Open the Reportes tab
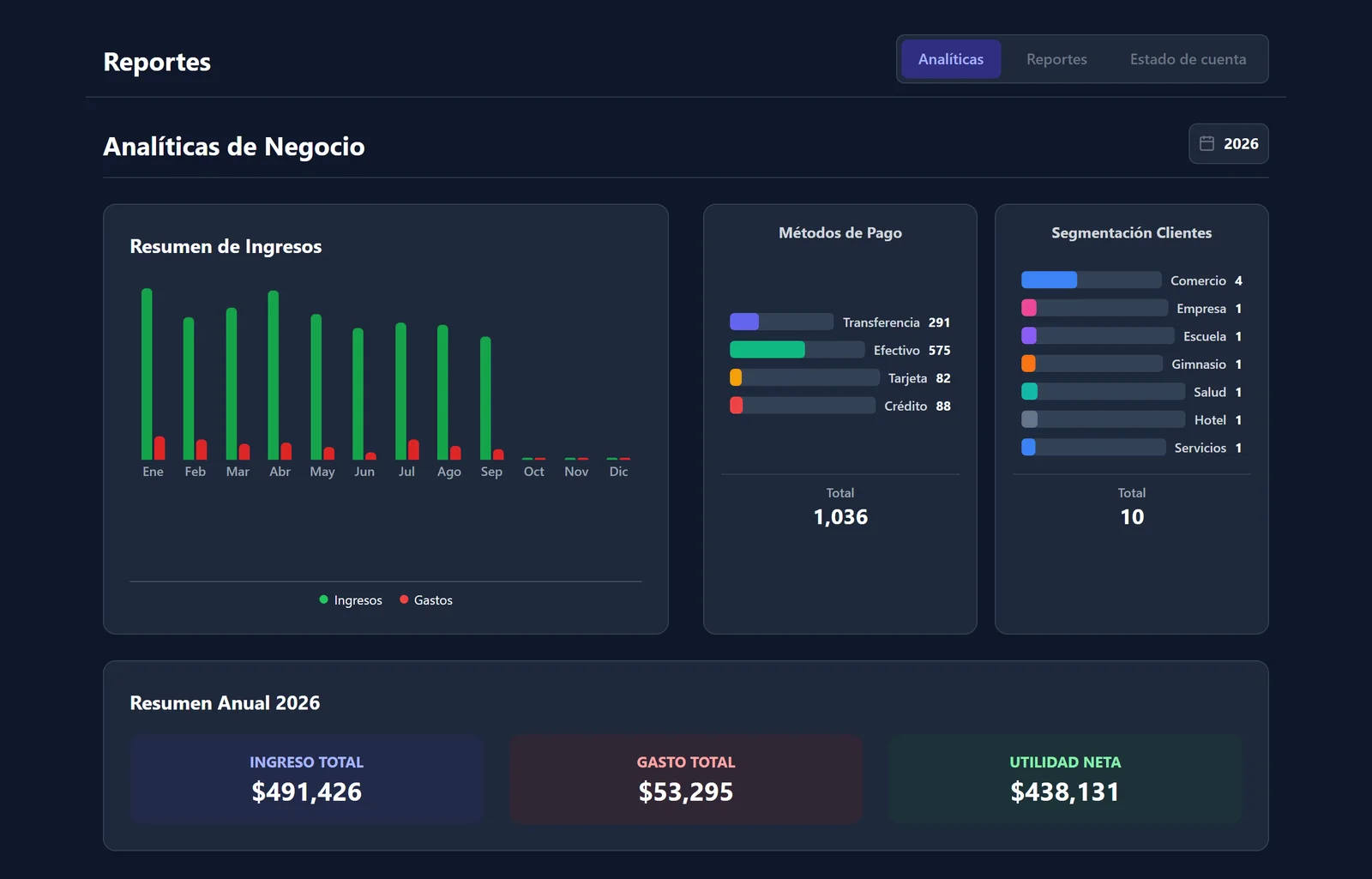This screenshot has height=879, width=1372. (x=1056, y=59)
